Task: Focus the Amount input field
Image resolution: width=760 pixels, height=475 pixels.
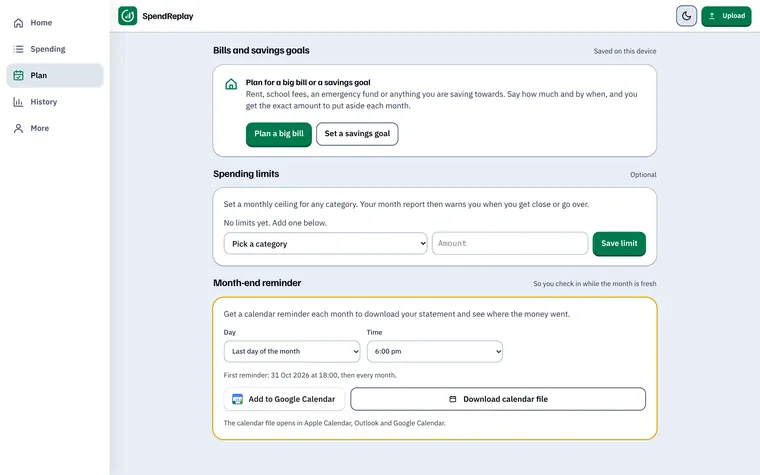Action: pyautogui.click(x=510, y=243)
